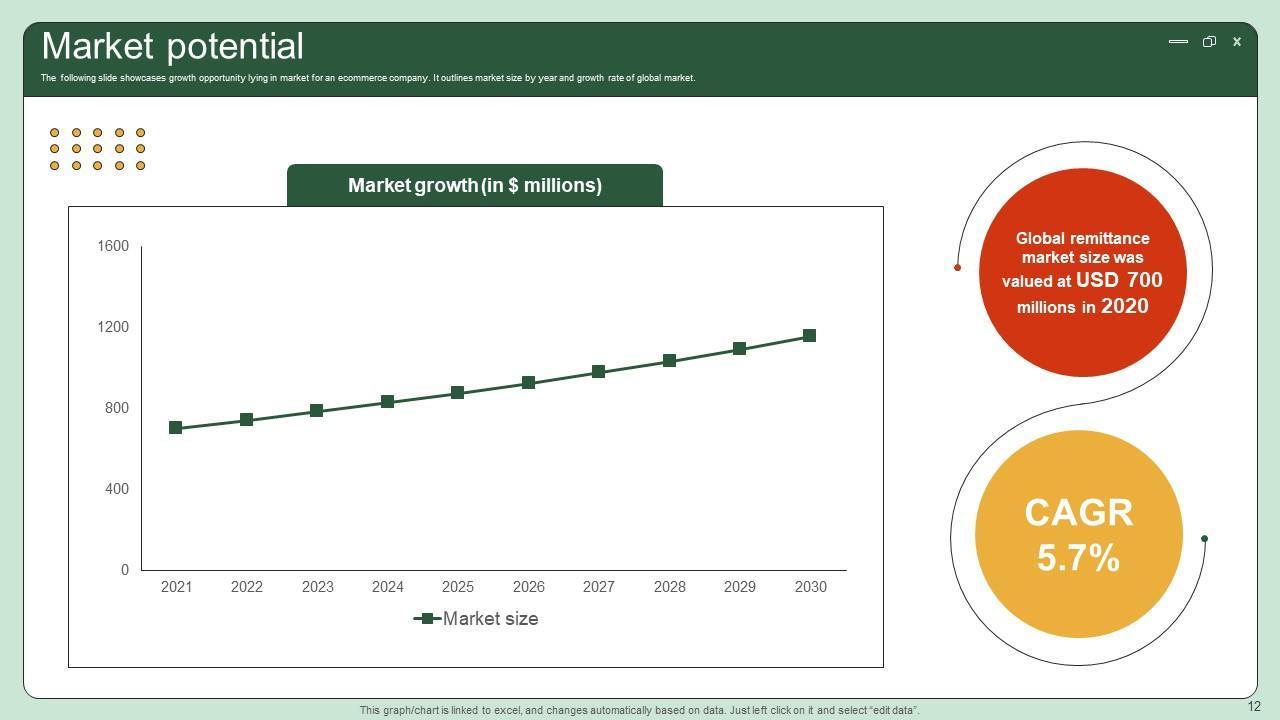Viewport: 1280px width, 720px height.
Task: Click the slide number 12
Action: [x=1254, y=707]
